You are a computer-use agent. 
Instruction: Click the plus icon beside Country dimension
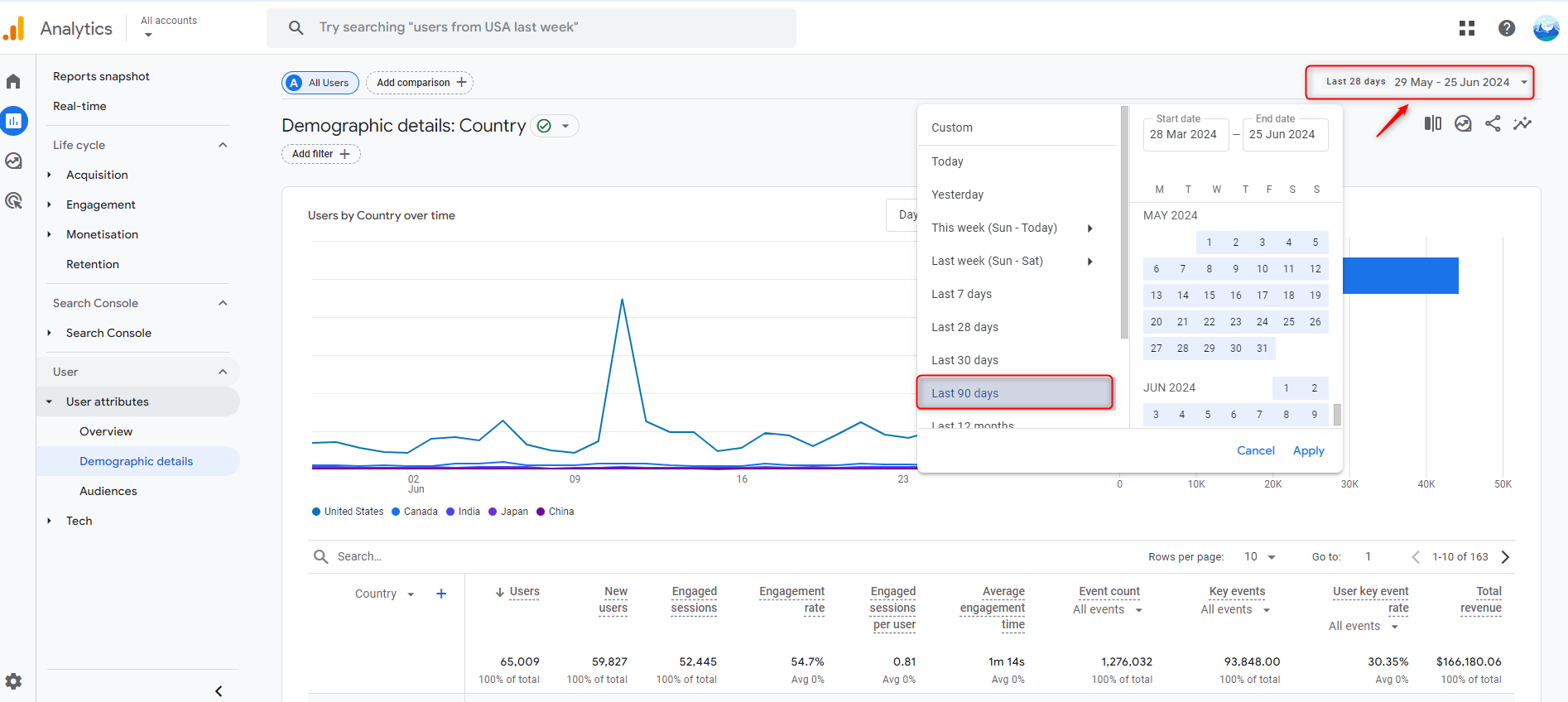click(x=441, y=594)
